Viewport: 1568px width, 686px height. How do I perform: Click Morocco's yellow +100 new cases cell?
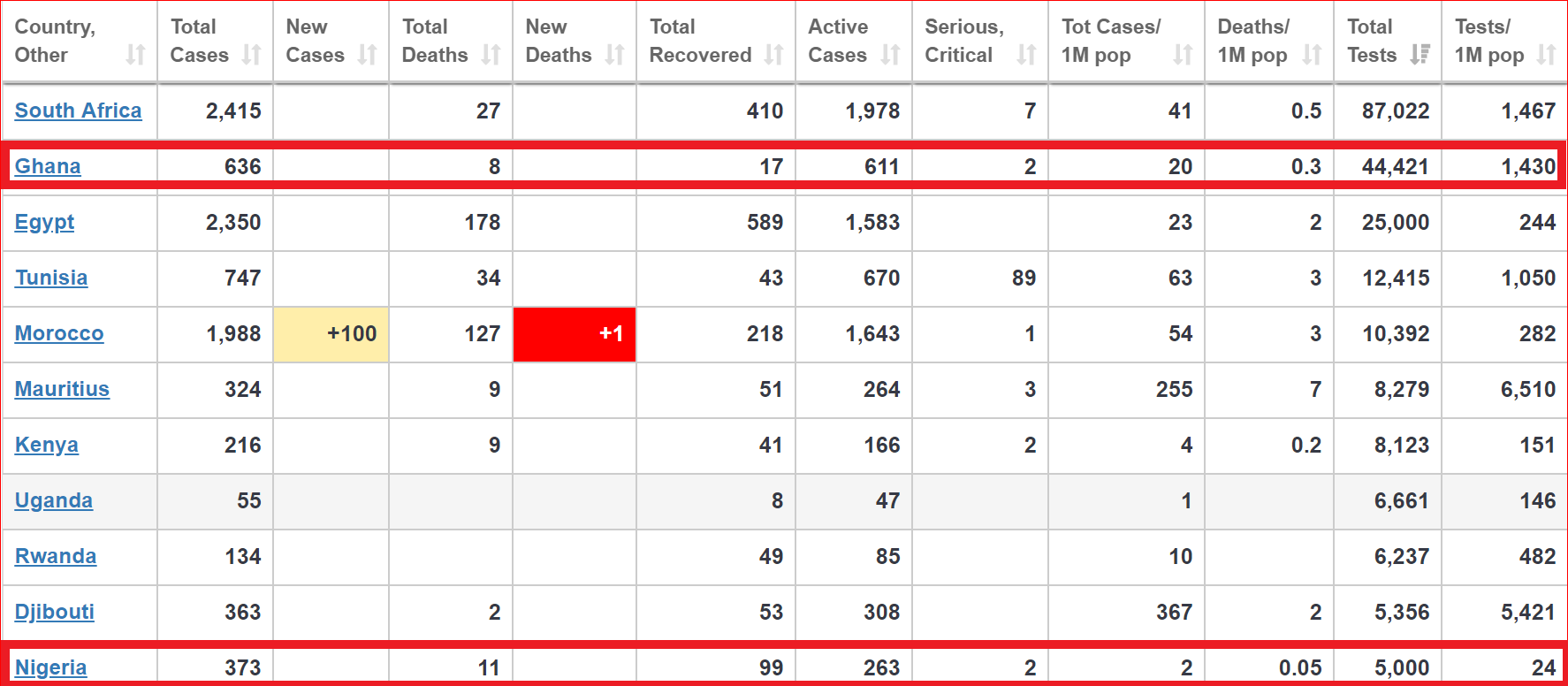(331, 334)
